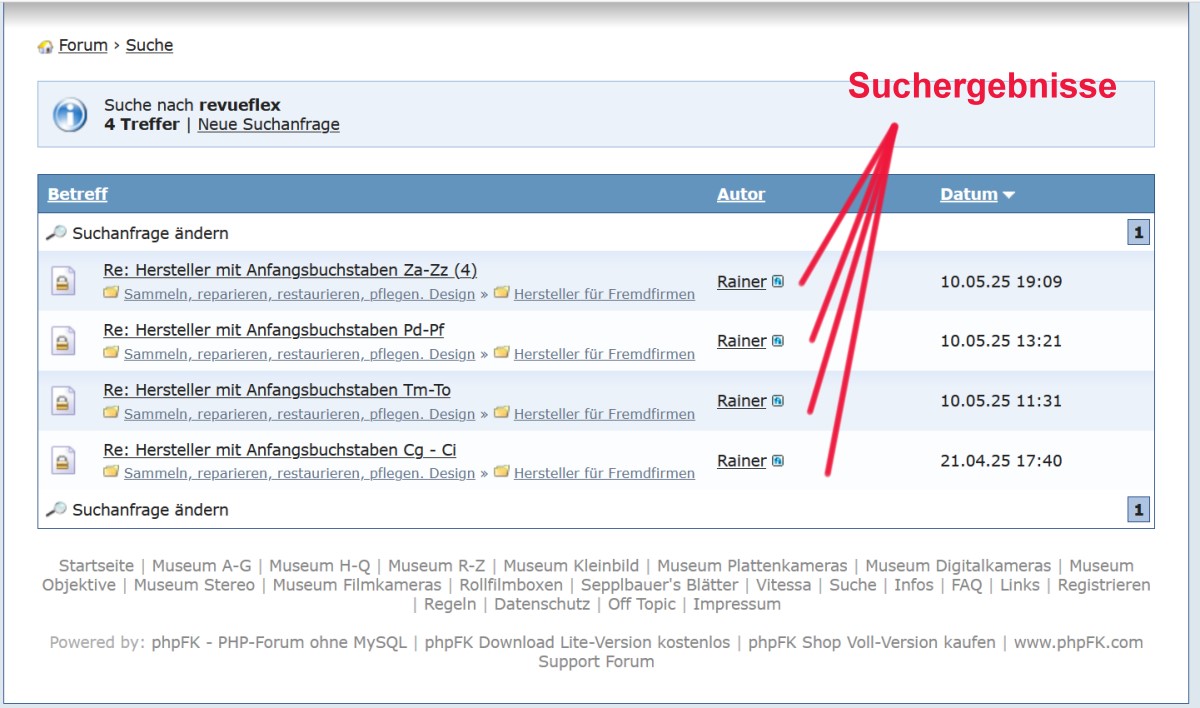The width and height of the screenshot is (1200, 708).
Task: Click locked post icon for Cg - Ci result
Action: tap(63, 462)
